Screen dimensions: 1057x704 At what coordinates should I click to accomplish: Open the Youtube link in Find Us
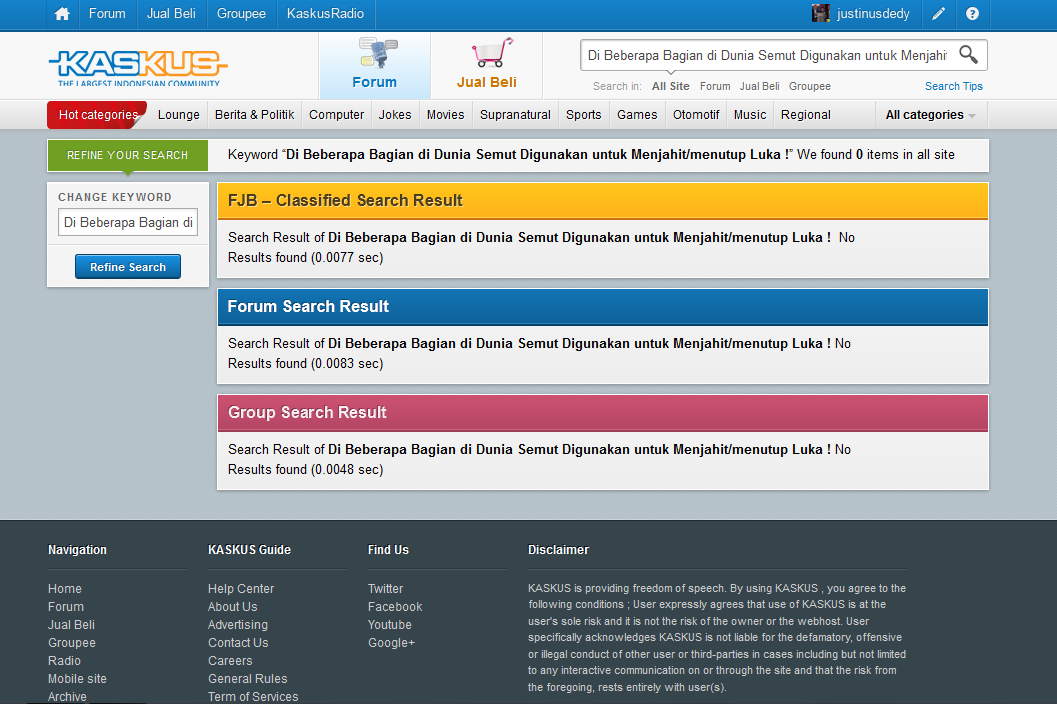tap(390, 625)
